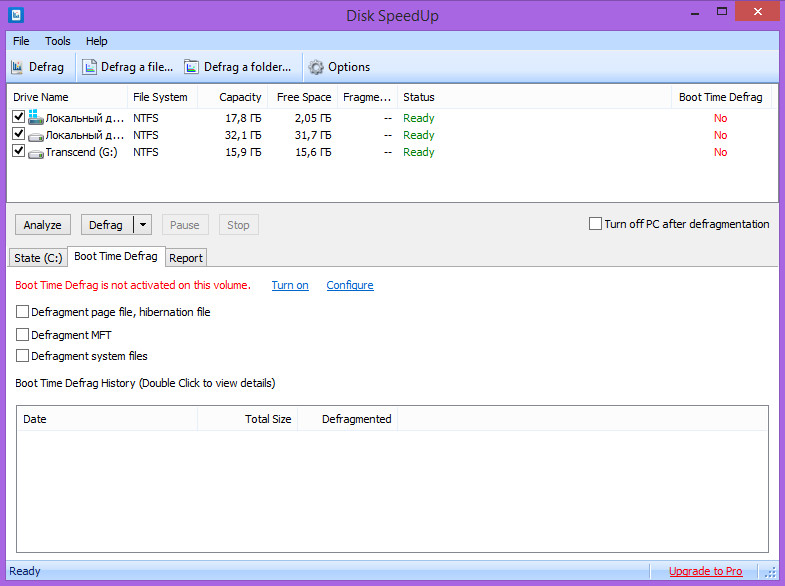Switch to the State (C:) tab

click(38, 258)
